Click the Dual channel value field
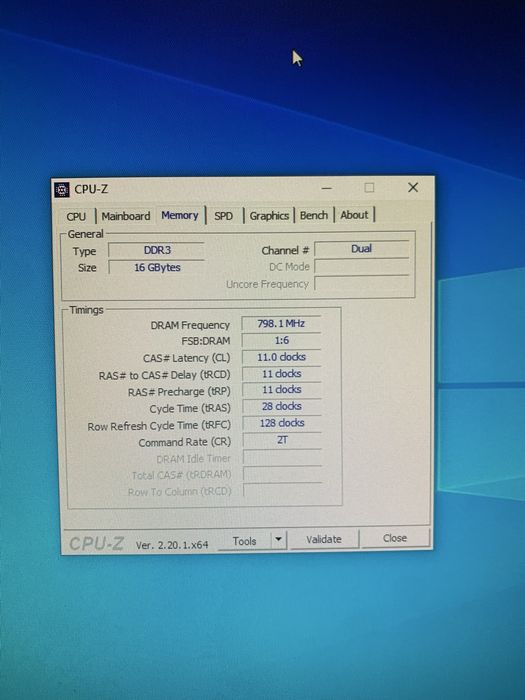 click(x=362, y=249)
